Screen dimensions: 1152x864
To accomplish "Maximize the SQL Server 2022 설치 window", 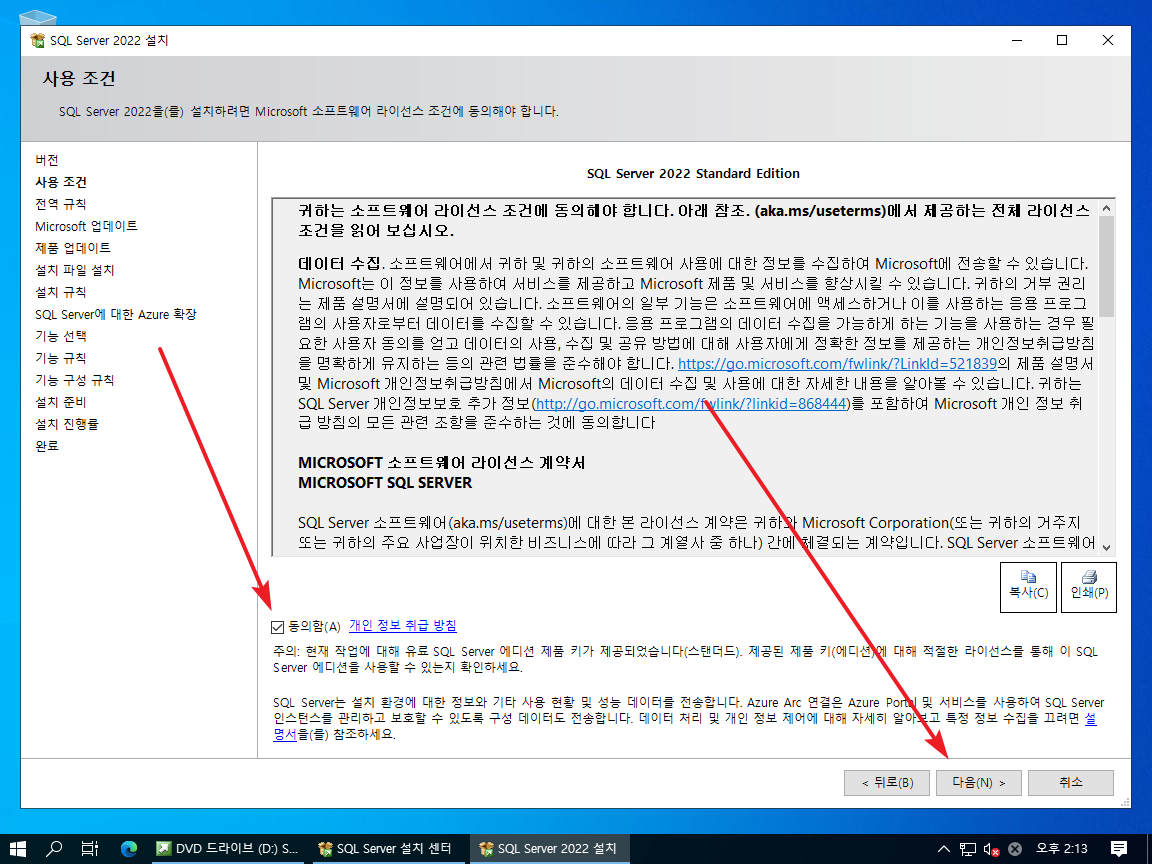I will [x=1062, y=40].
